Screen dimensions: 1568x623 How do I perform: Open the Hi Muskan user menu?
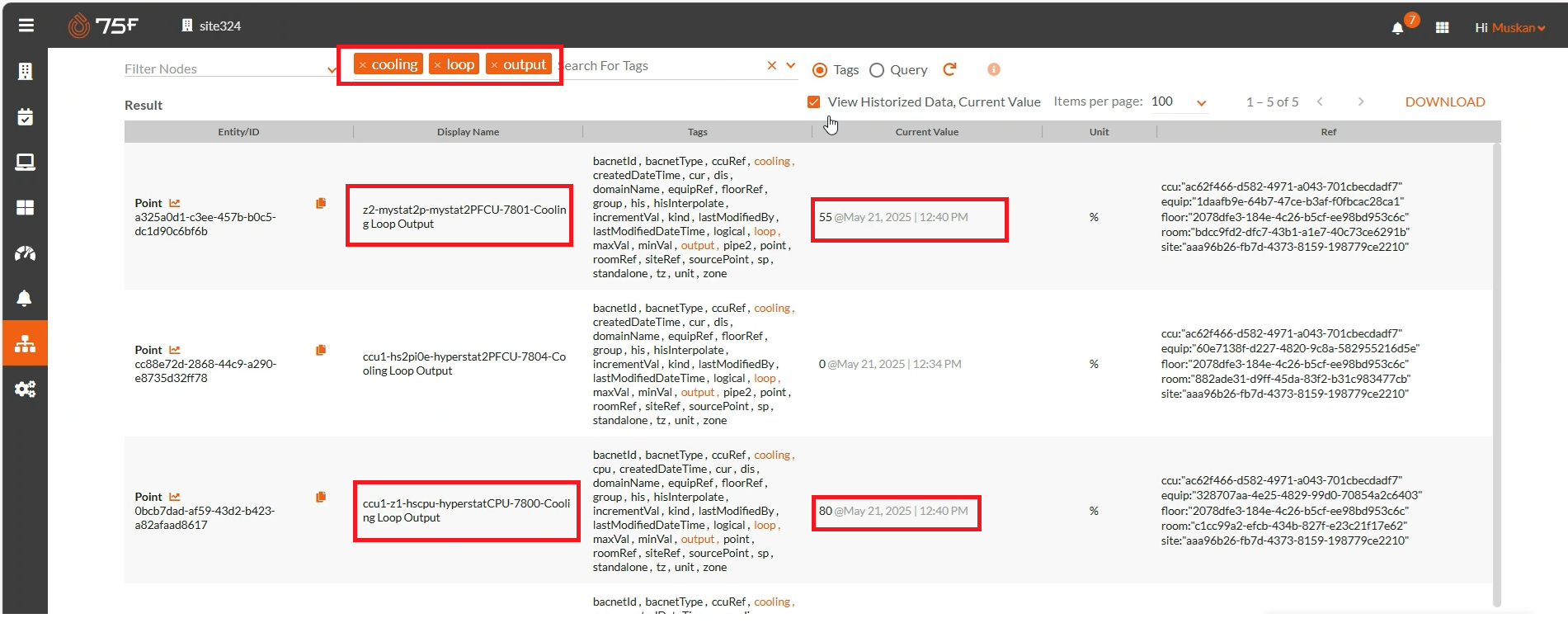click(x=1510, y=27)
